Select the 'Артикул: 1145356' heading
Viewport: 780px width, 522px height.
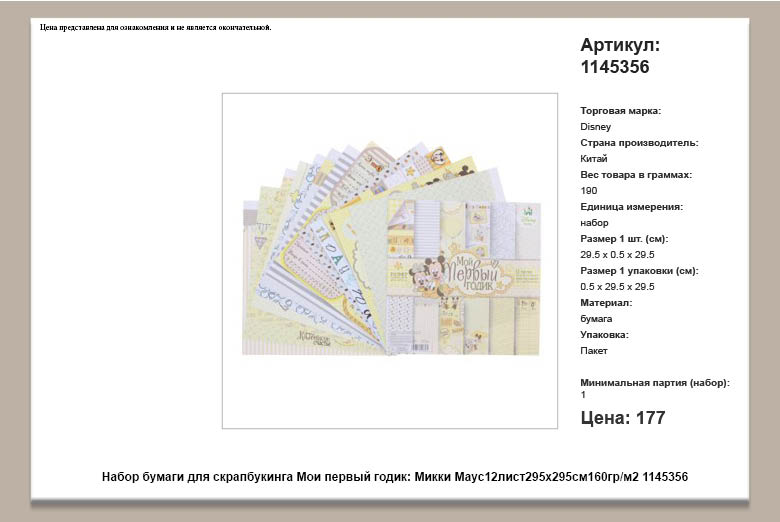point(620,56)
